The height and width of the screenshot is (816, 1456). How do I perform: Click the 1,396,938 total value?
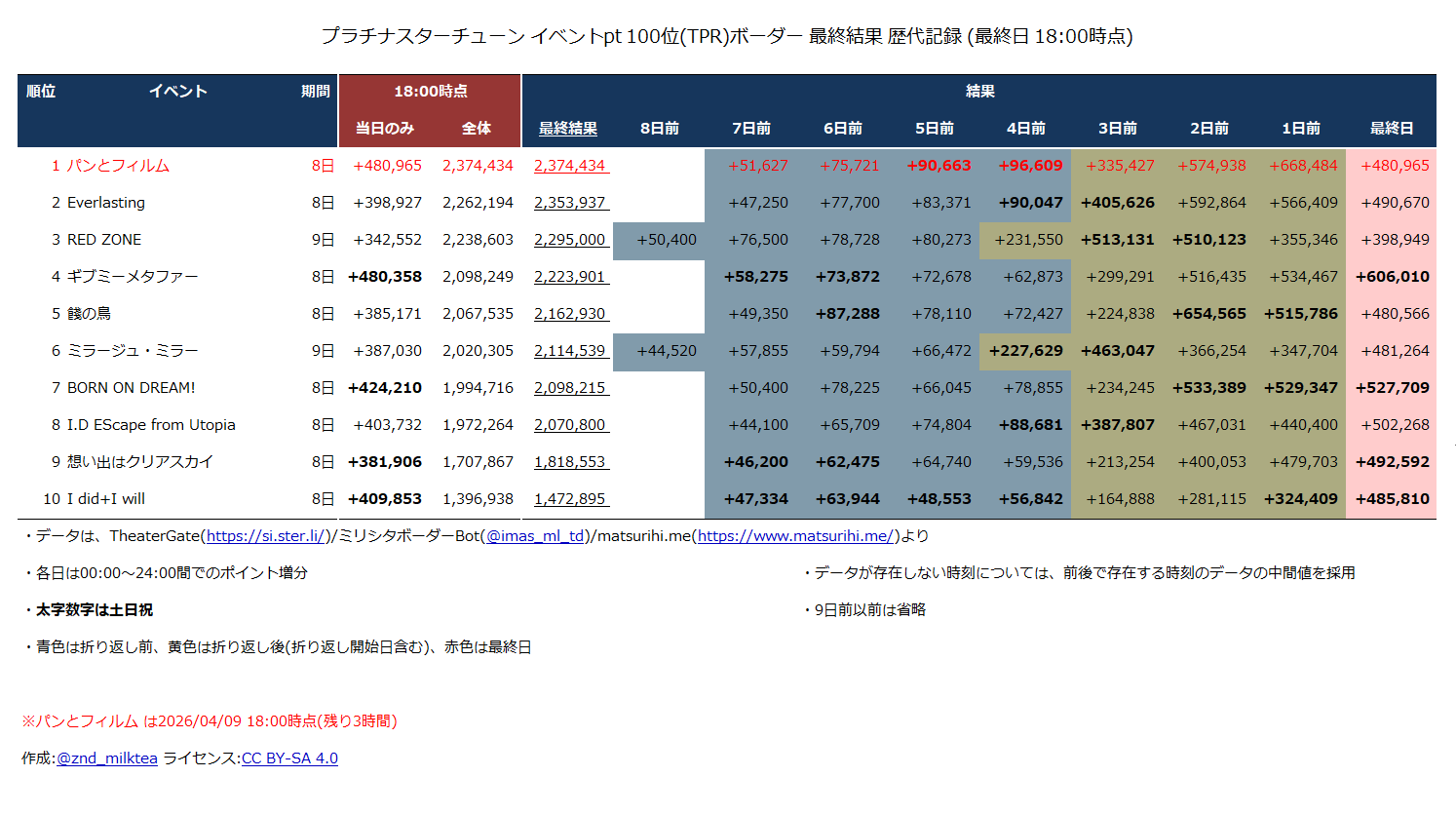pos(478,499)
